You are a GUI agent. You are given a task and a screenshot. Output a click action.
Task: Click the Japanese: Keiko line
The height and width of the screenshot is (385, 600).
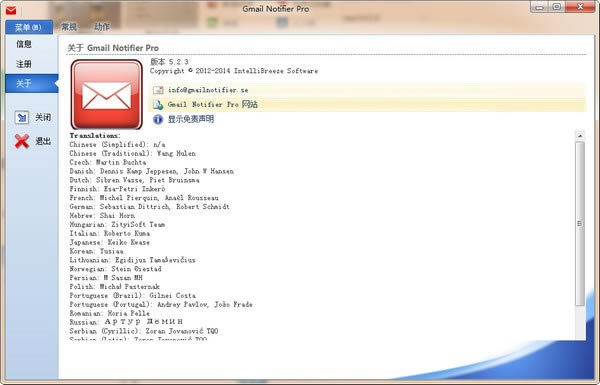[x=109, y=242]
